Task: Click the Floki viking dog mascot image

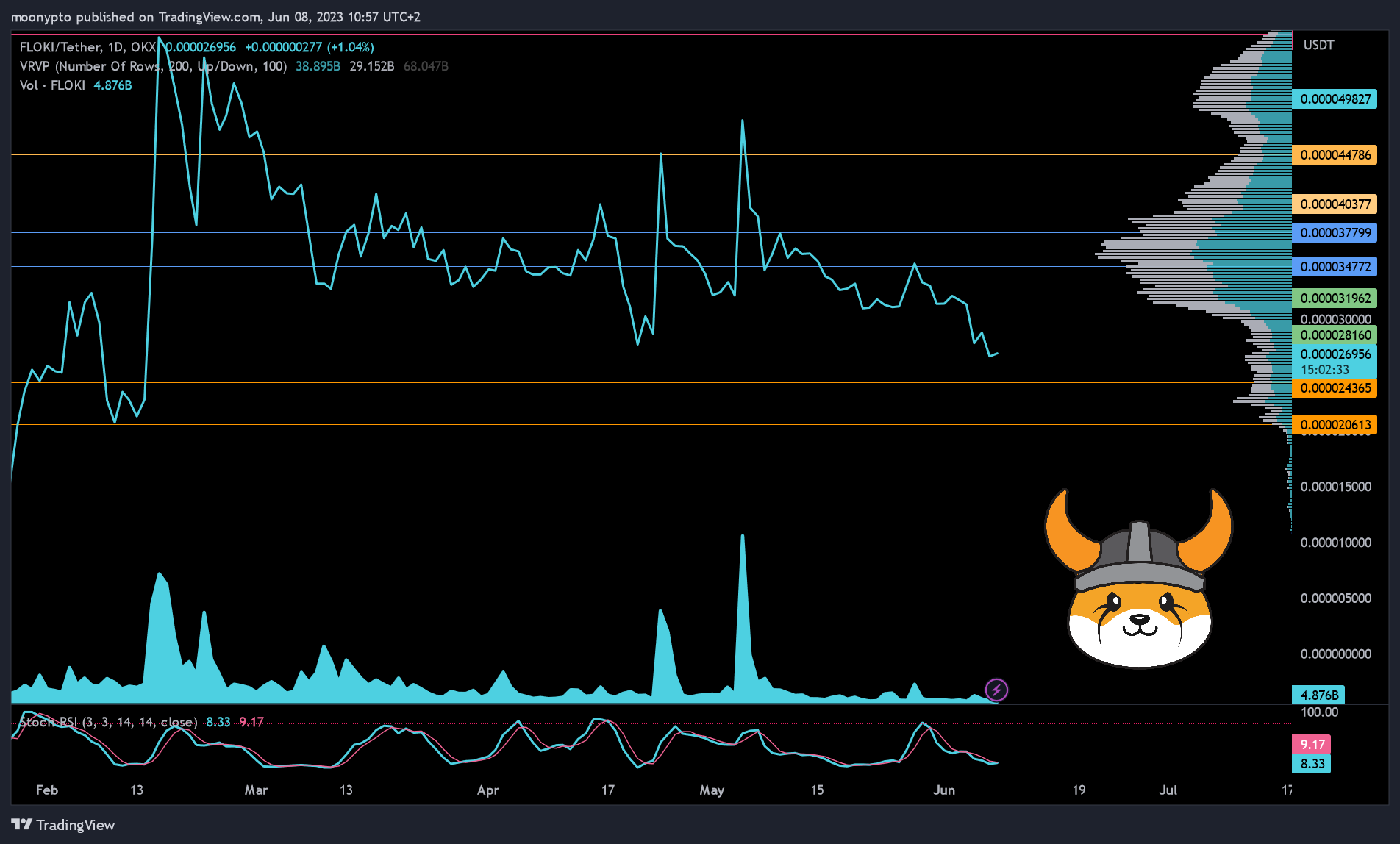Action: [1138, 578]
